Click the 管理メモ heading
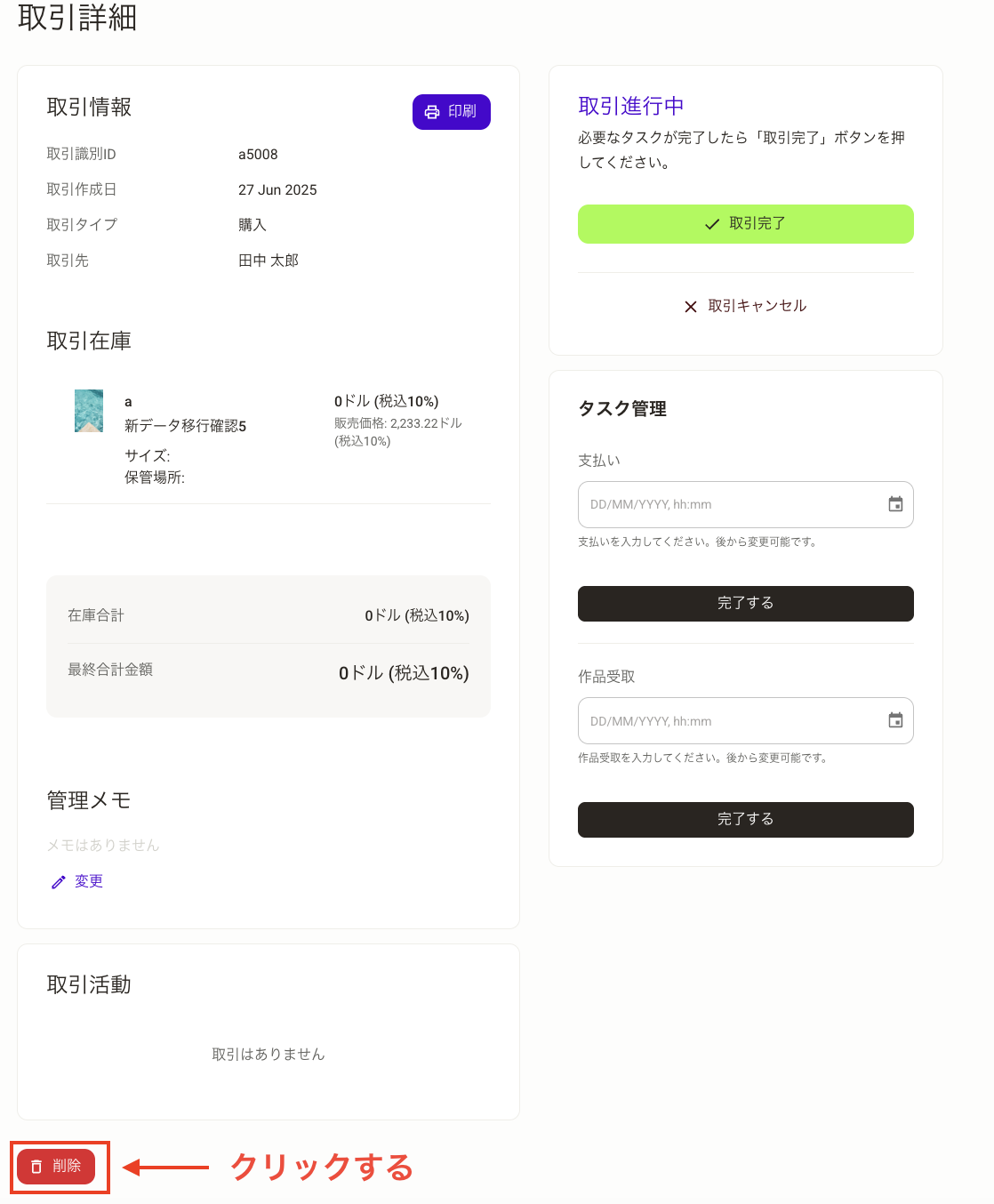This screenshot has height=1204, width=994. point(89,800)
